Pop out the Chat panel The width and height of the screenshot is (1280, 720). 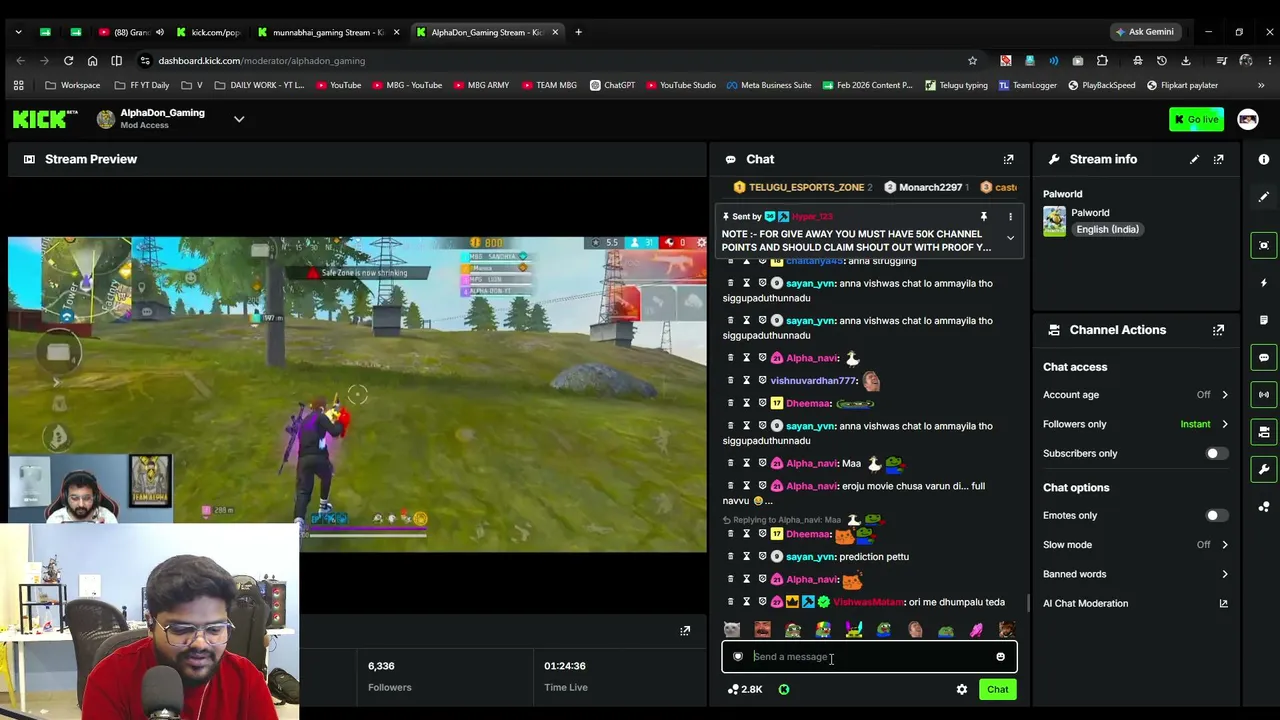coord(1008,159)
